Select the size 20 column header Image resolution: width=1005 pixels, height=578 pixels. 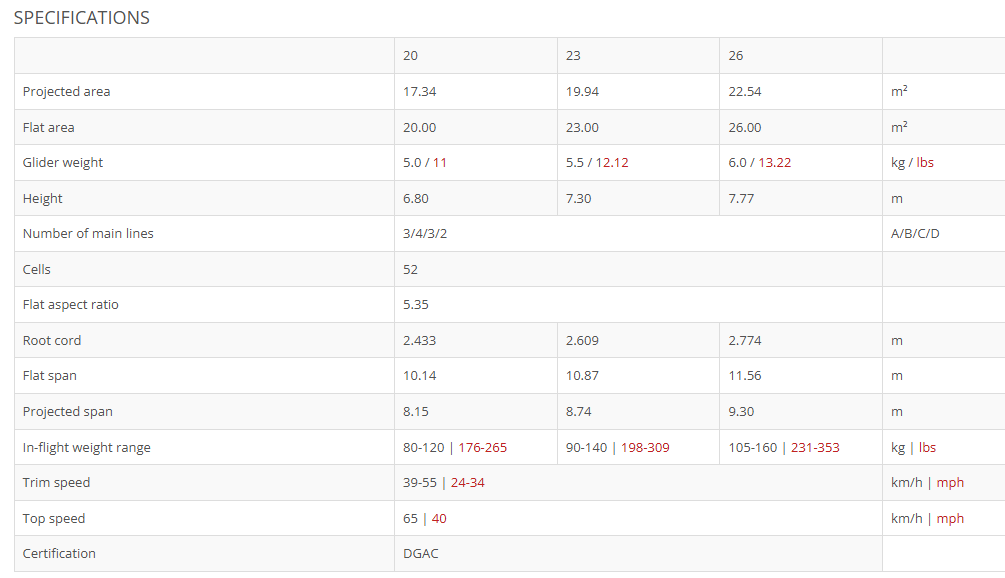point(410,56)
